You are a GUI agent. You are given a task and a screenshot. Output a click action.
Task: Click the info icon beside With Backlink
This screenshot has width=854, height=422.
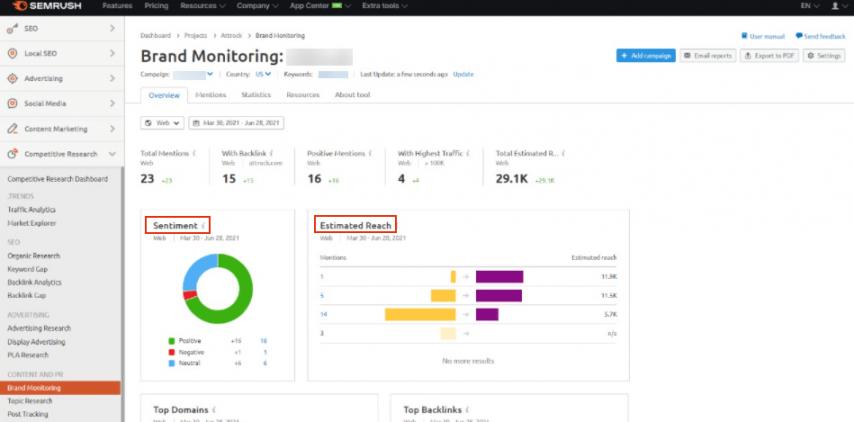(x=272, y=154)
